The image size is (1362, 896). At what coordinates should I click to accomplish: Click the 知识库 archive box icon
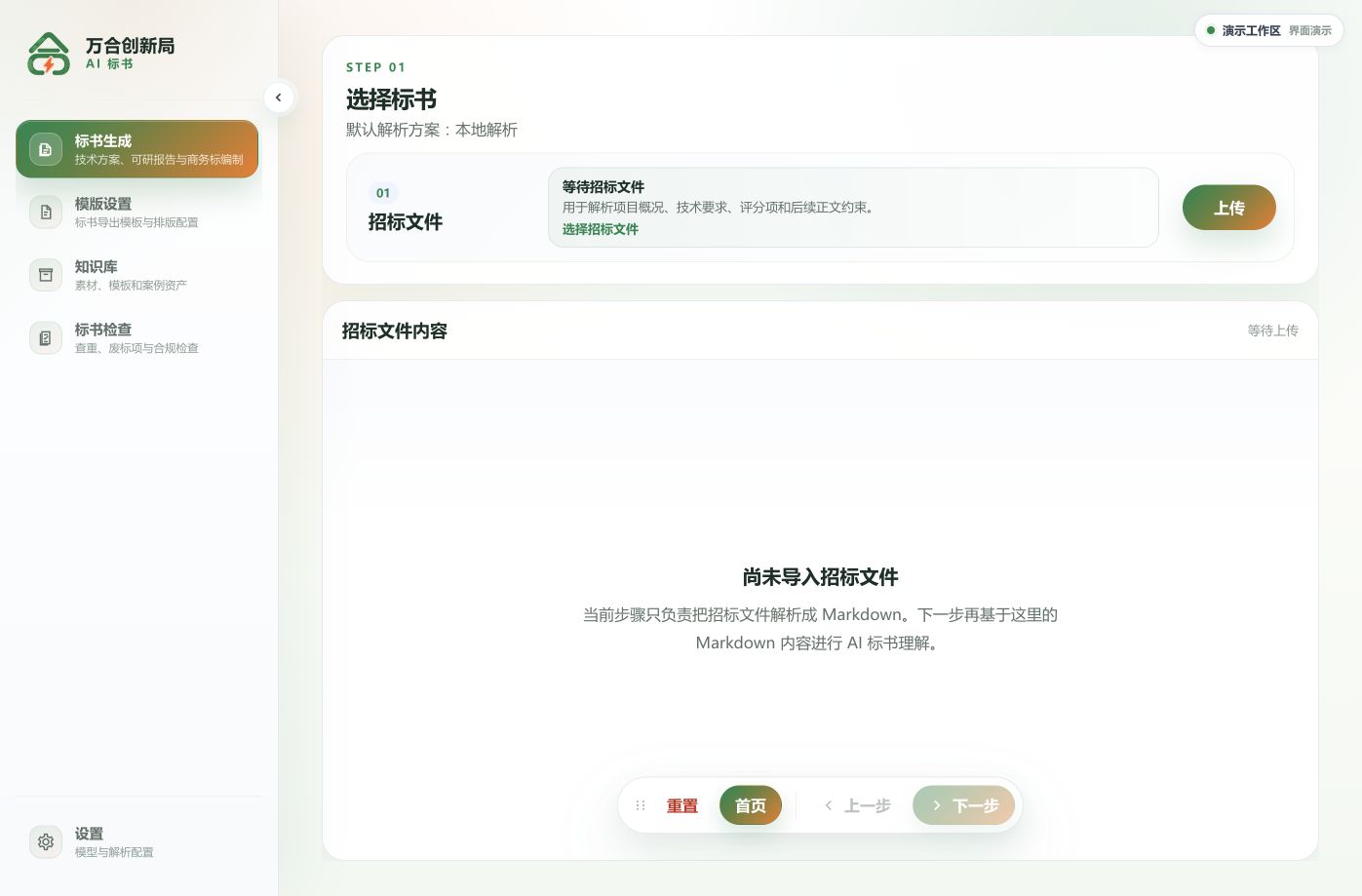[45, 275]
